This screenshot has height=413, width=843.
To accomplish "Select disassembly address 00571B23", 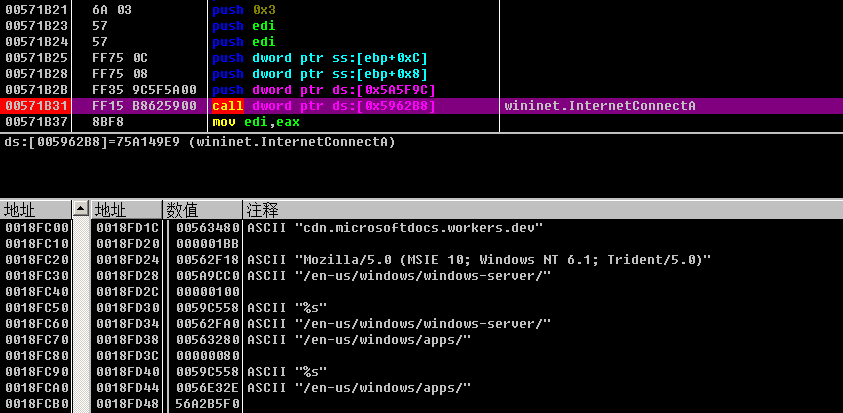I will [35, 25].
